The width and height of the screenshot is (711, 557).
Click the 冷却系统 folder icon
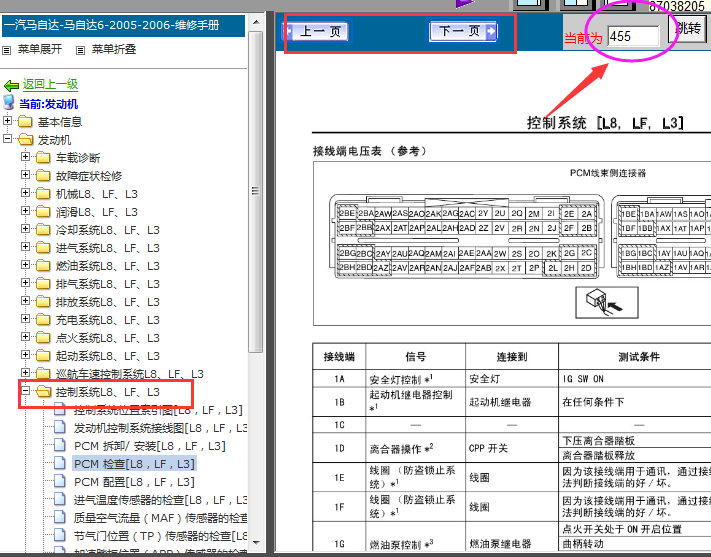tap(43, 230)
